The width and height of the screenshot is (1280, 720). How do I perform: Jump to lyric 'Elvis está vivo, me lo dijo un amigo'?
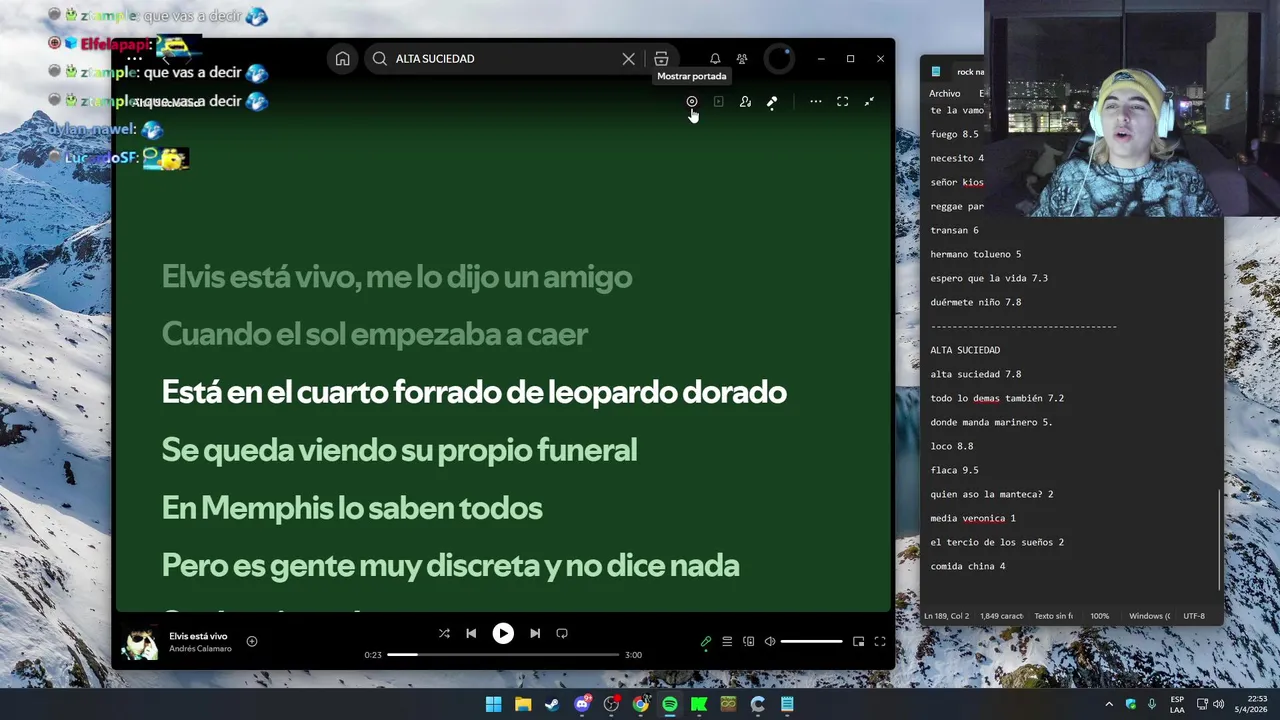pyautogui.click(x=397, y=277)
